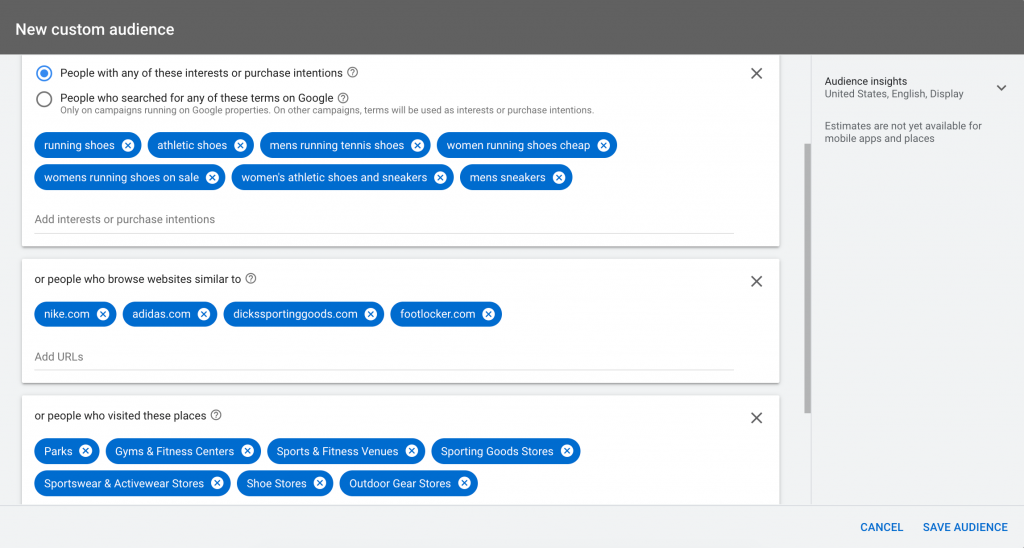The height and width of the screenshot is (548, 1024).
Task: Focus the Add URLs input field
Action: 384,357
